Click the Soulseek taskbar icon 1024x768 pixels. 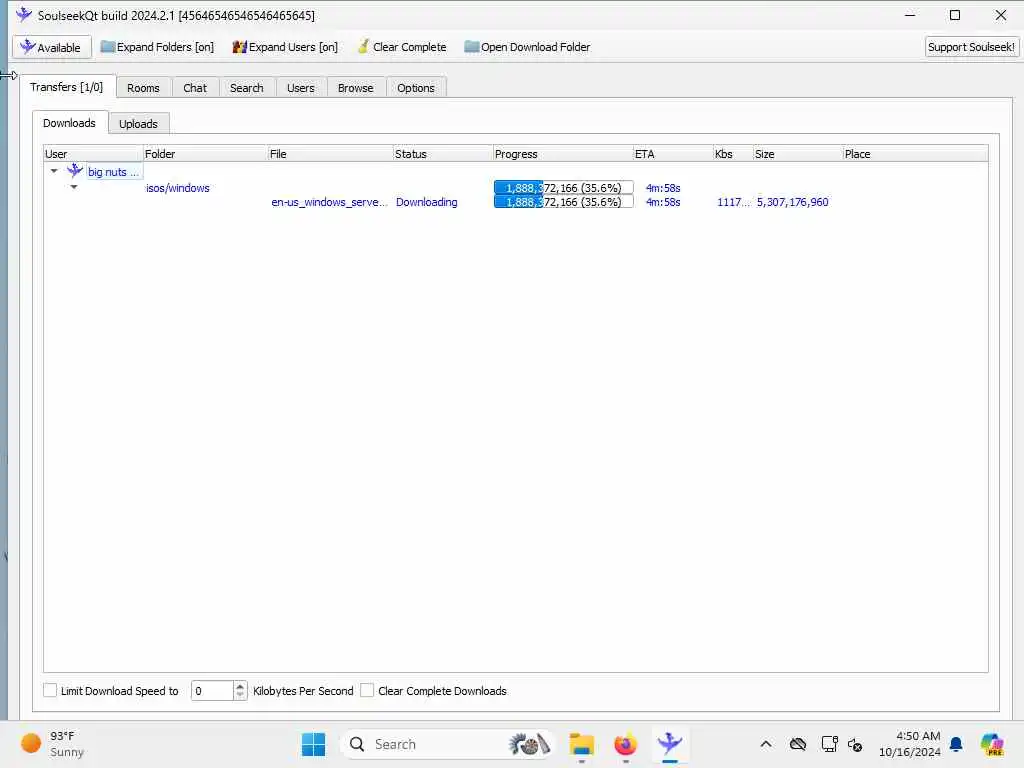coord(669,744)
